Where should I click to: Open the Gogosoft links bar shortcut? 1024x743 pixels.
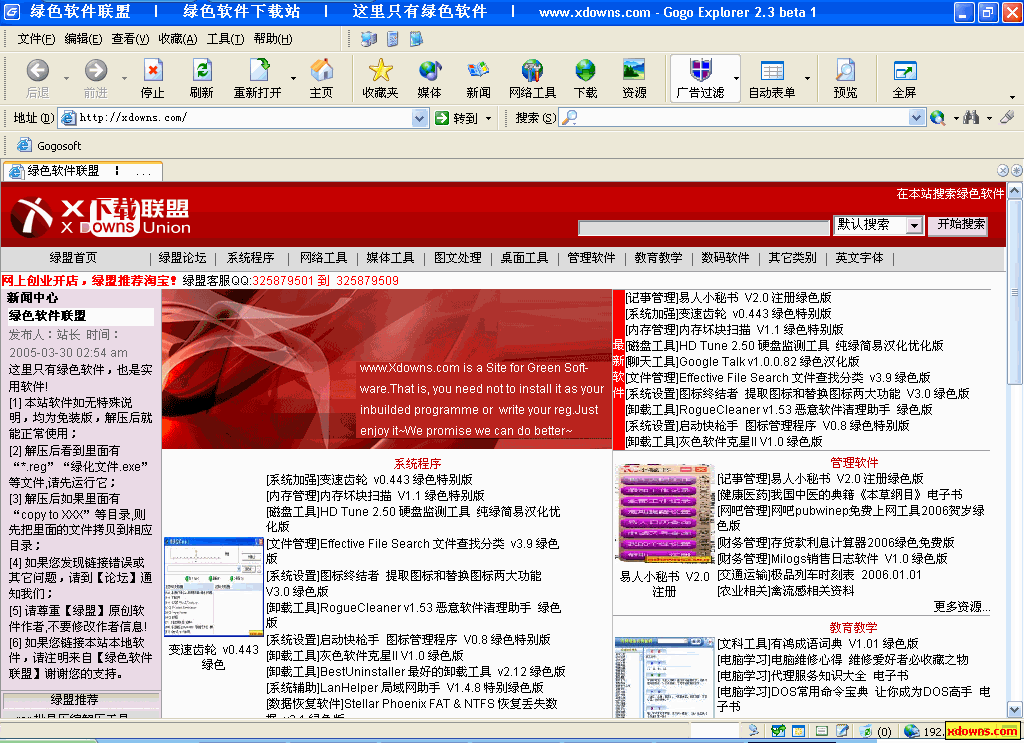point(50,146)
